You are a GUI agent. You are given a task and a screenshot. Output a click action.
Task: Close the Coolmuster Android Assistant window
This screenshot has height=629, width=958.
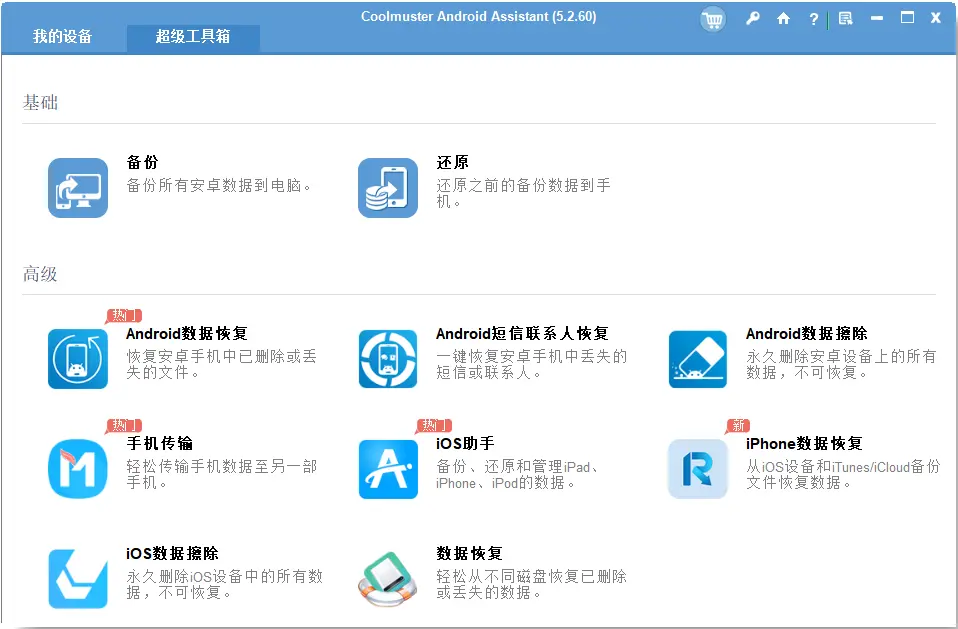coord(935,18)
